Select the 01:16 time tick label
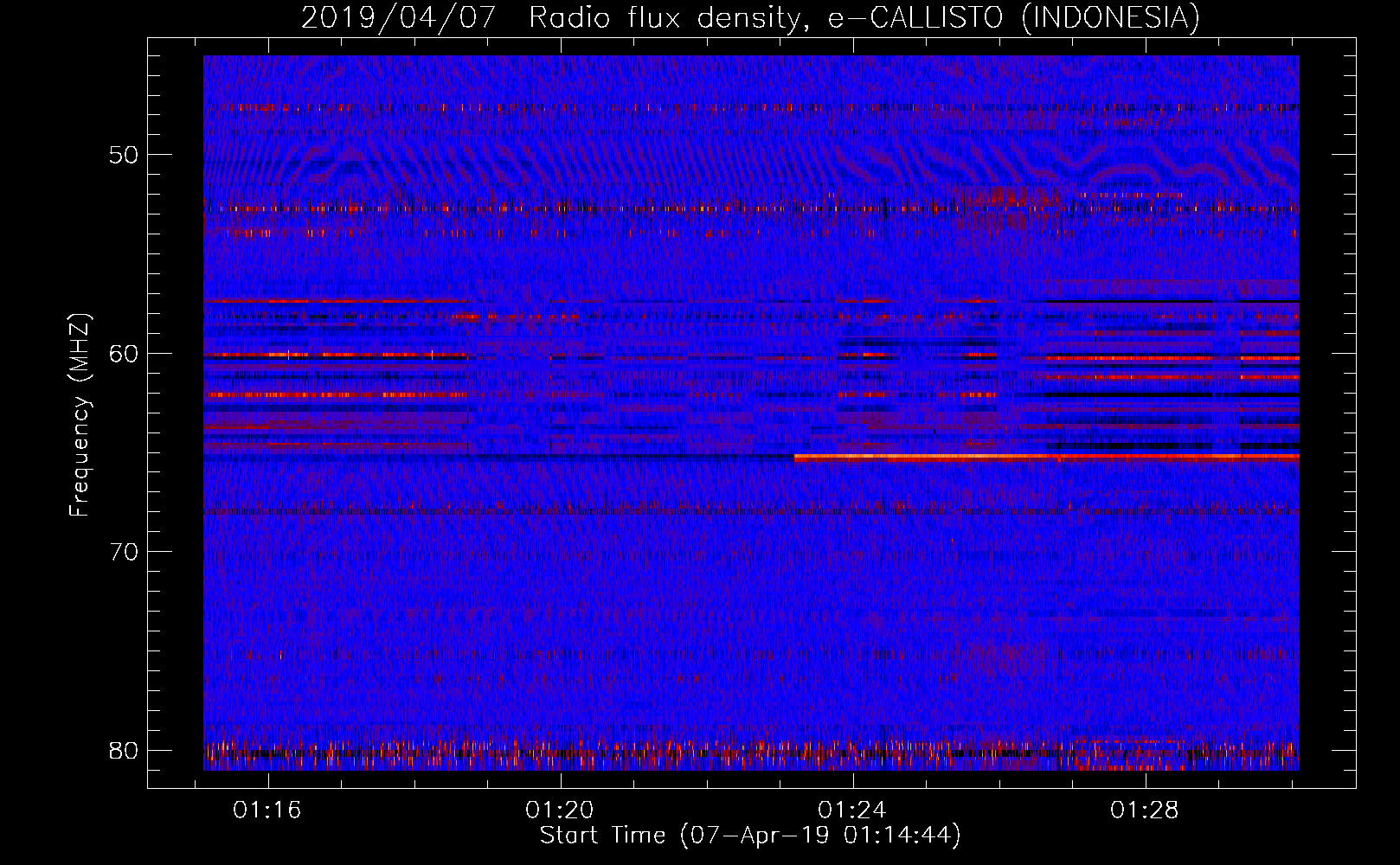 pos(267,810)
